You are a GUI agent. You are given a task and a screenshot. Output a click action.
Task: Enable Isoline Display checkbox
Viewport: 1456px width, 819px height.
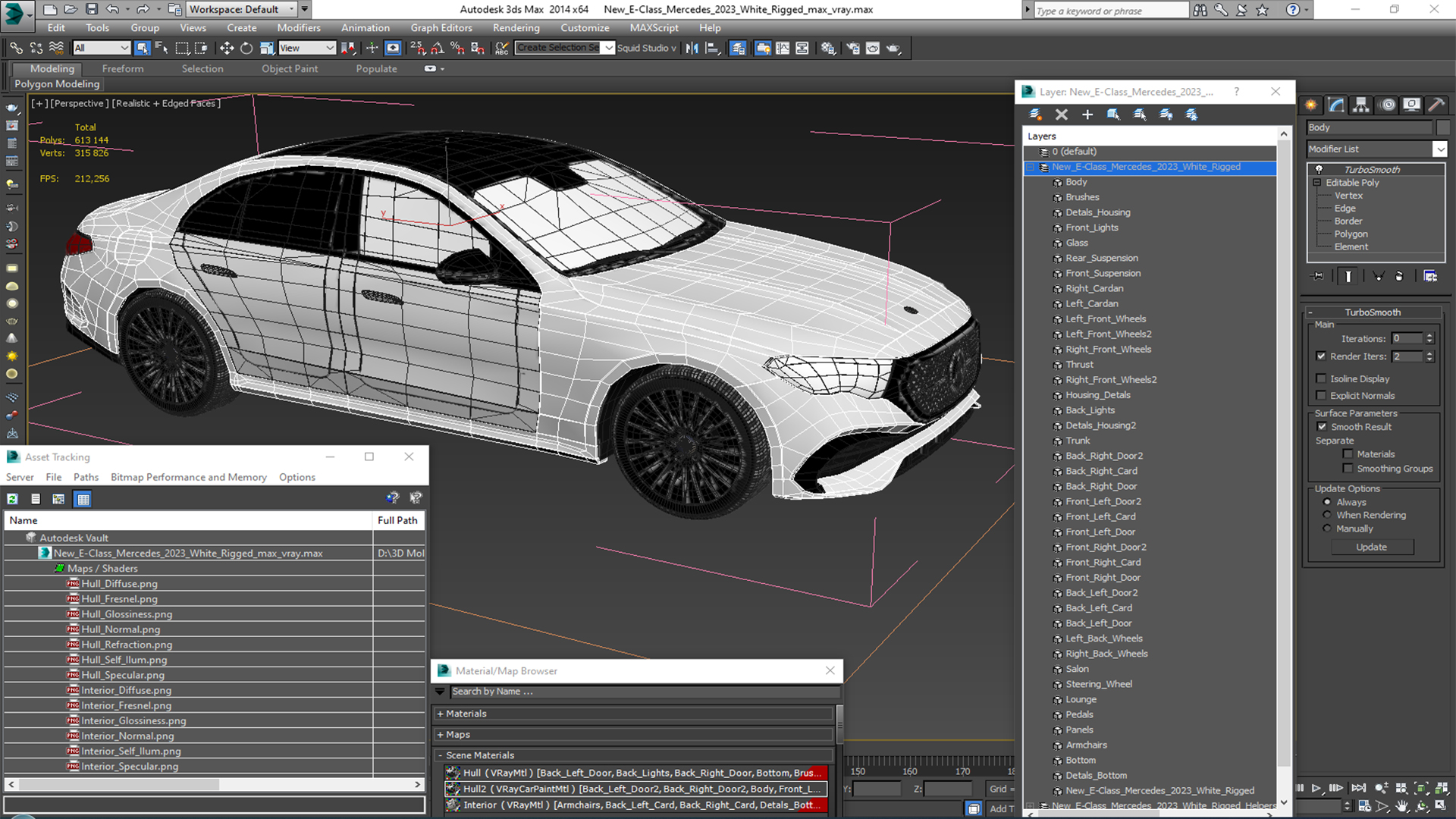pos(1321,378)
